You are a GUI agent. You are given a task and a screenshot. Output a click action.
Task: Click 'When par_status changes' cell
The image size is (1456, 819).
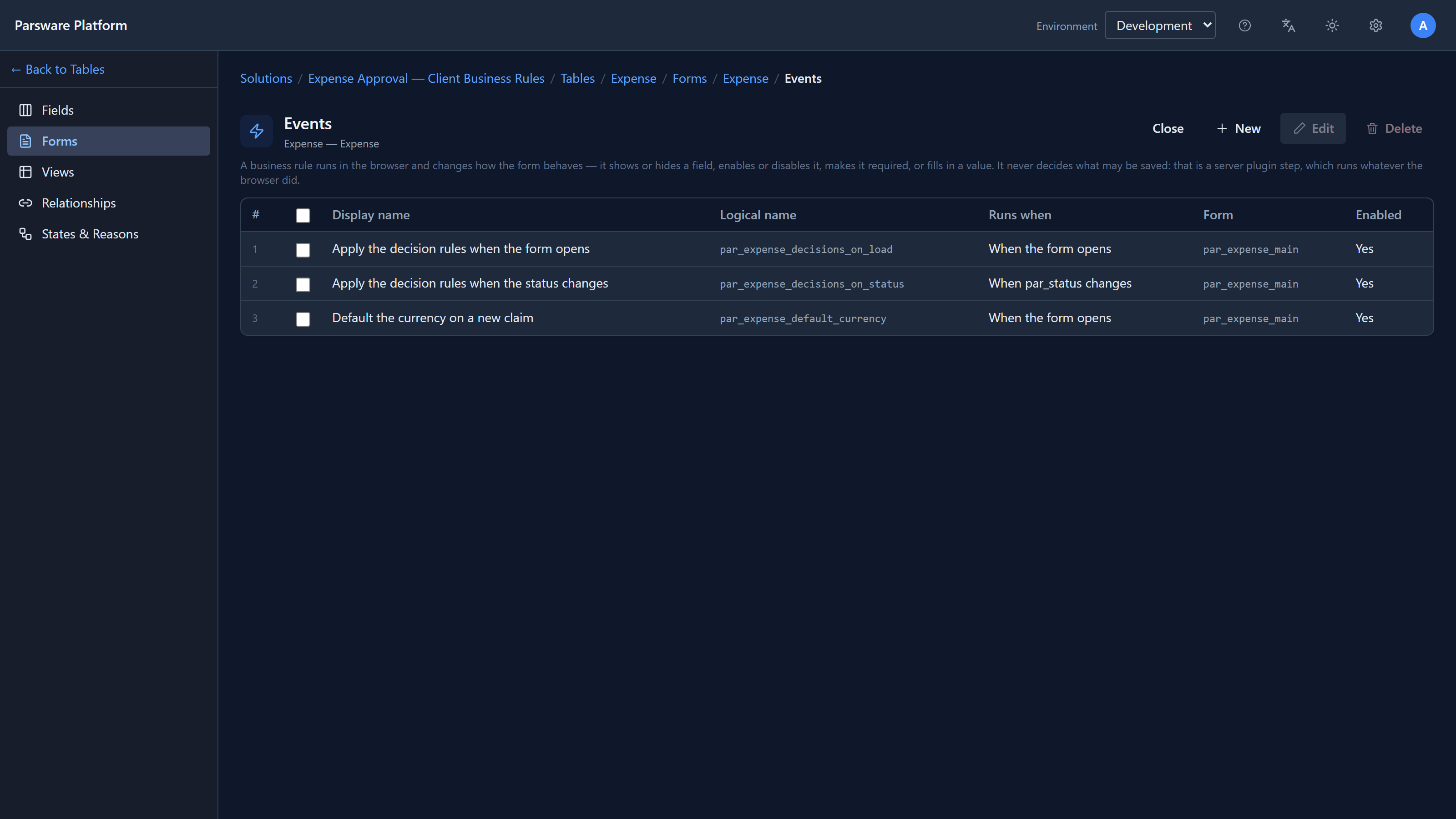(1060, 283)
